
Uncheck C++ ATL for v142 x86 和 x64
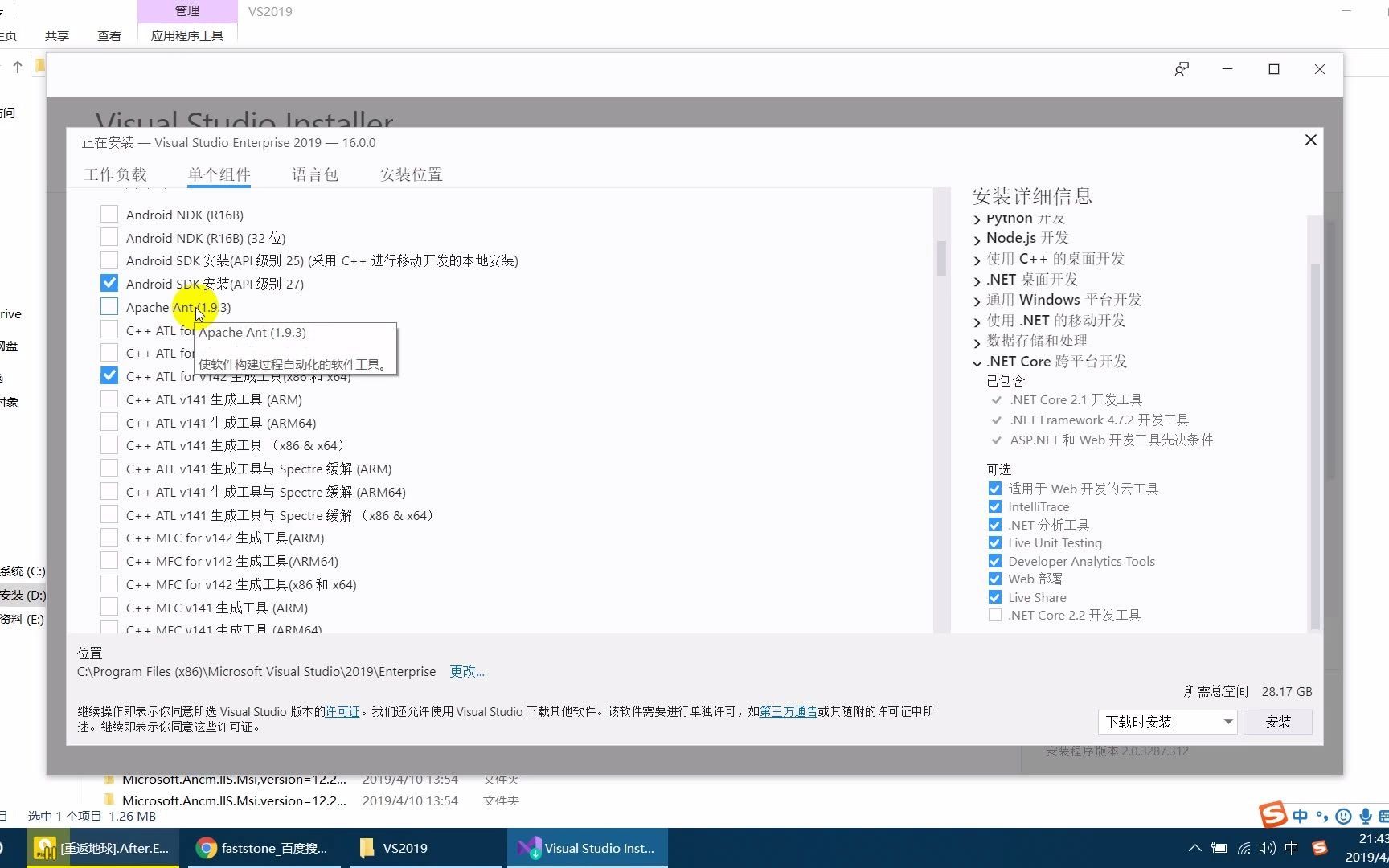[109, 375]
